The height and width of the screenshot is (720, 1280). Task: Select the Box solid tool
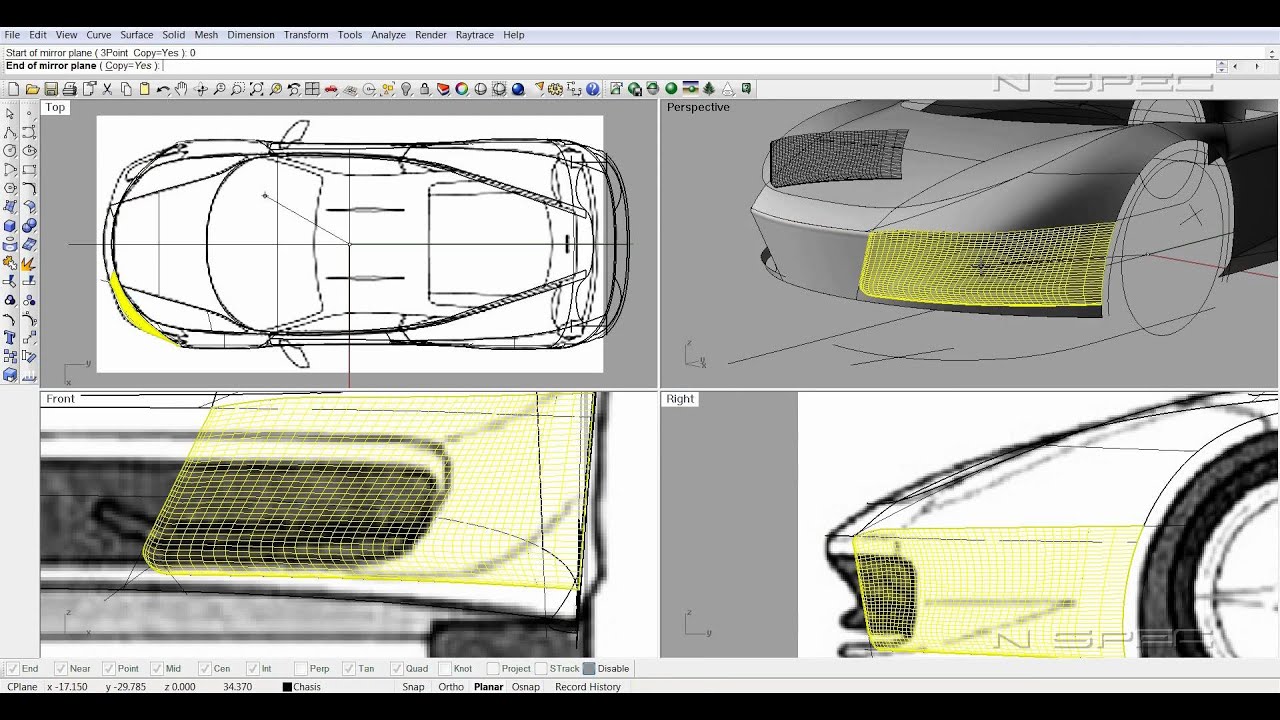[x=10, y=226]
